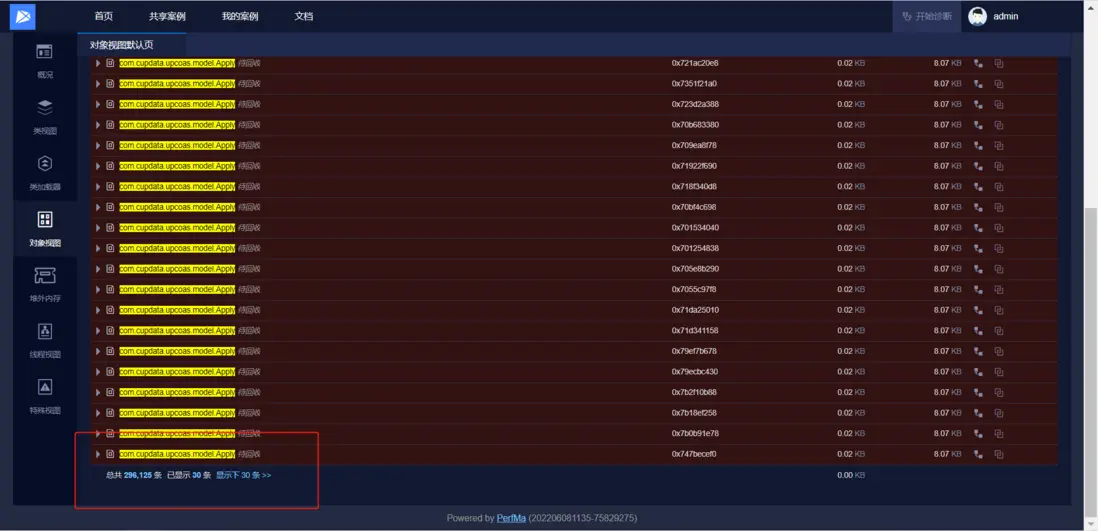Expand the object row 0x71da25010

coord(98,310)
